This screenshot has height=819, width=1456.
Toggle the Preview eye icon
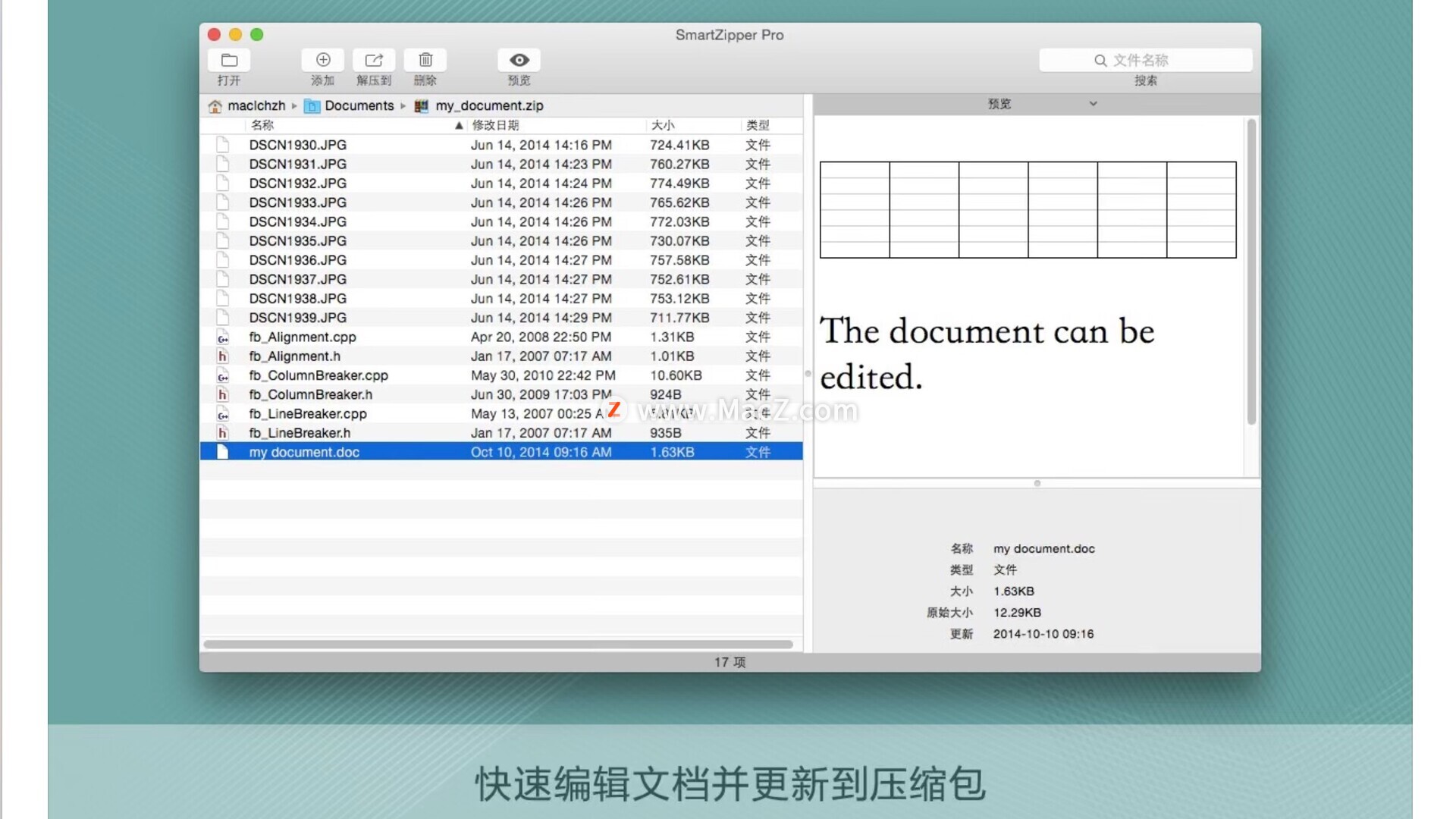click(519, 60)
